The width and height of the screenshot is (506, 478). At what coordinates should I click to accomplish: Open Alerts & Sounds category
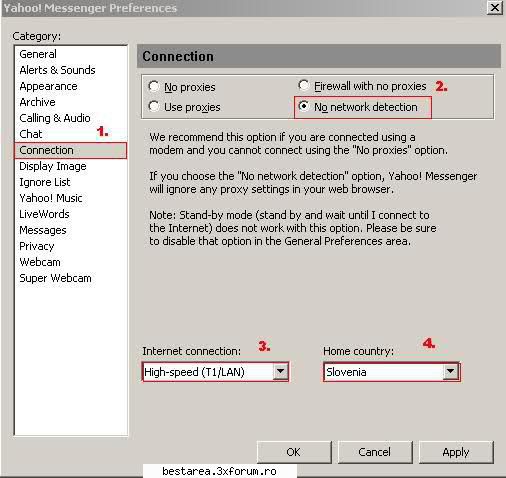[x=71, y=70]
